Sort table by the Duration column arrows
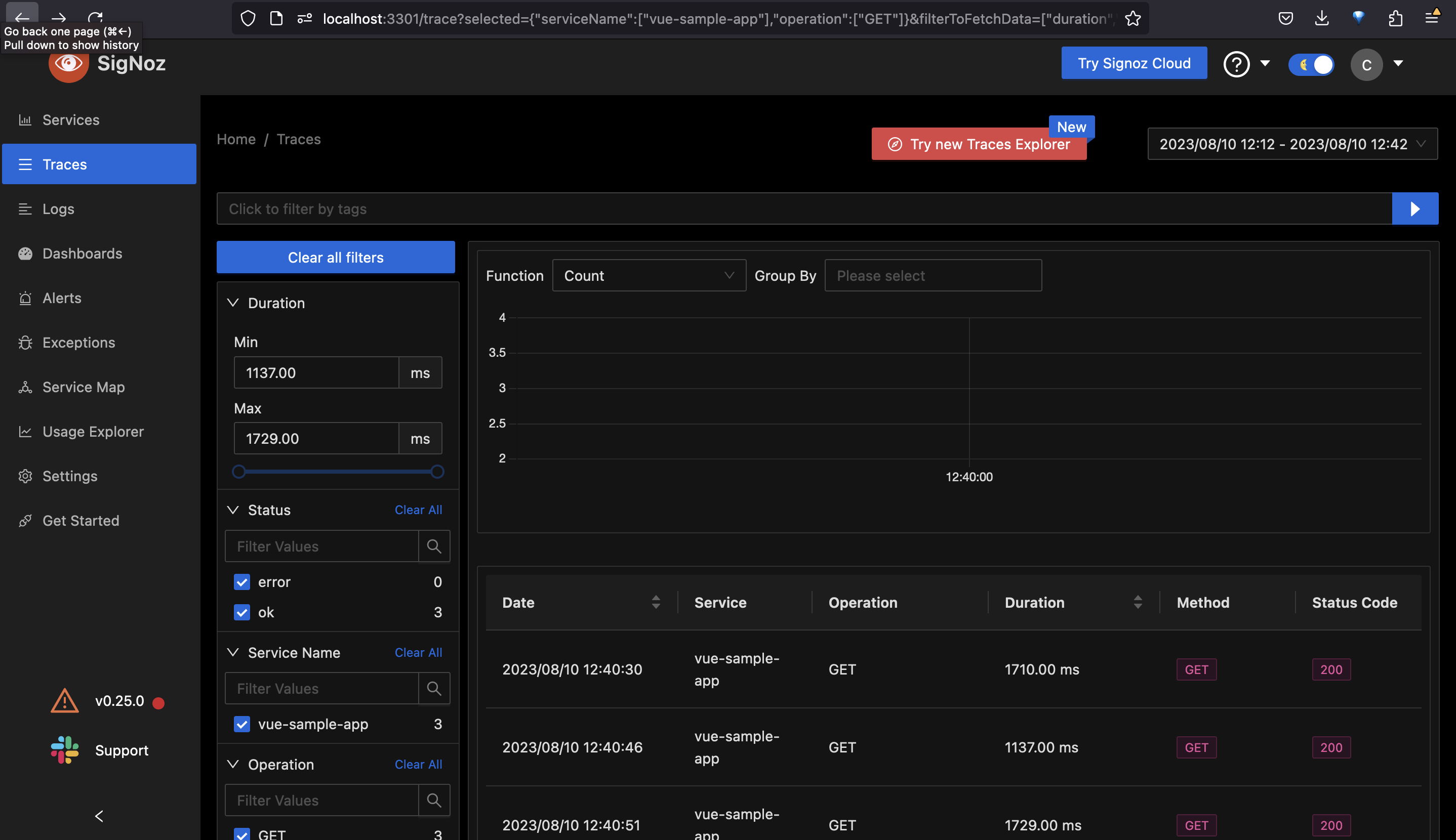Viewport: 1456px width, 840px height. (1138, 602)
